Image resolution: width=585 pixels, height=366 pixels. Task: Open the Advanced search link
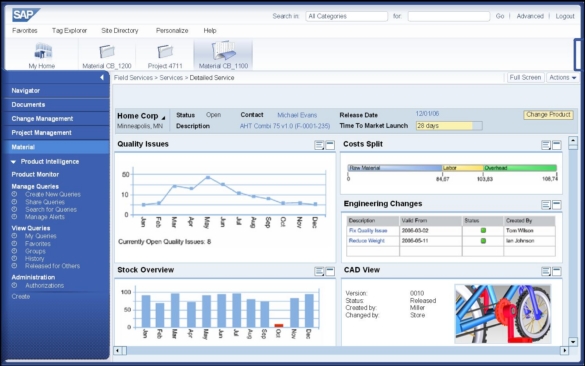click(530, 16)
